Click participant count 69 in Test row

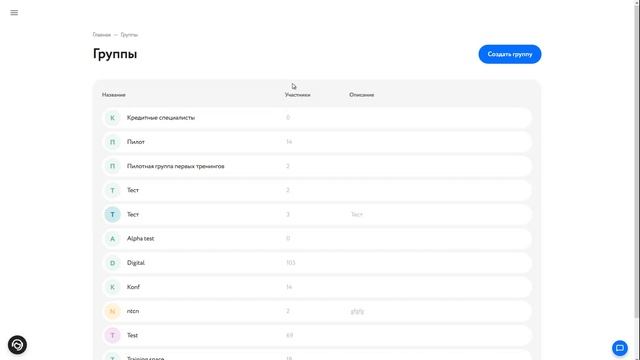pos(289,335)
